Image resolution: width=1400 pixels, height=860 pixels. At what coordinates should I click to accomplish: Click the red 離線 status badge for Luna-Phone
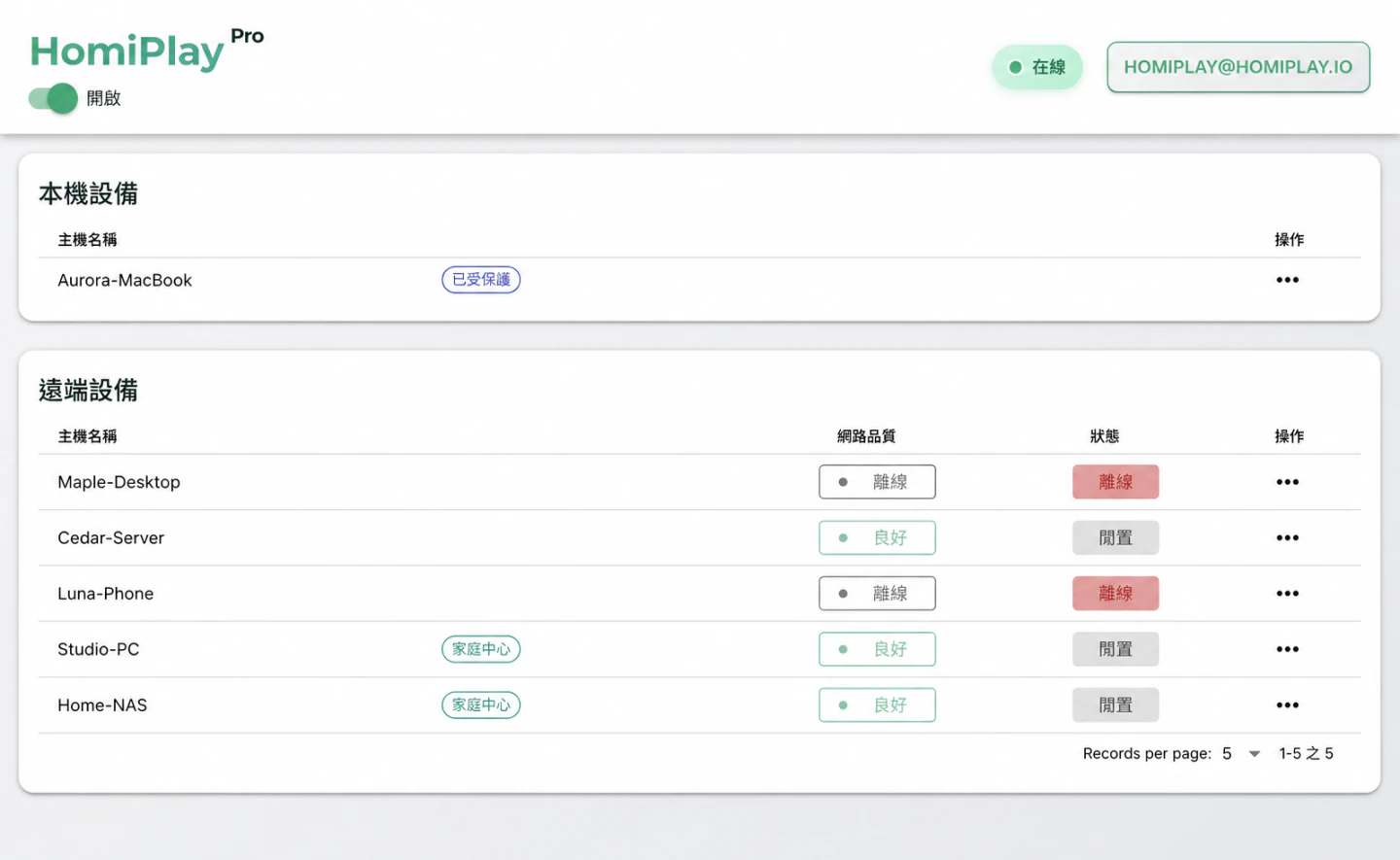tap(1115, 594)
